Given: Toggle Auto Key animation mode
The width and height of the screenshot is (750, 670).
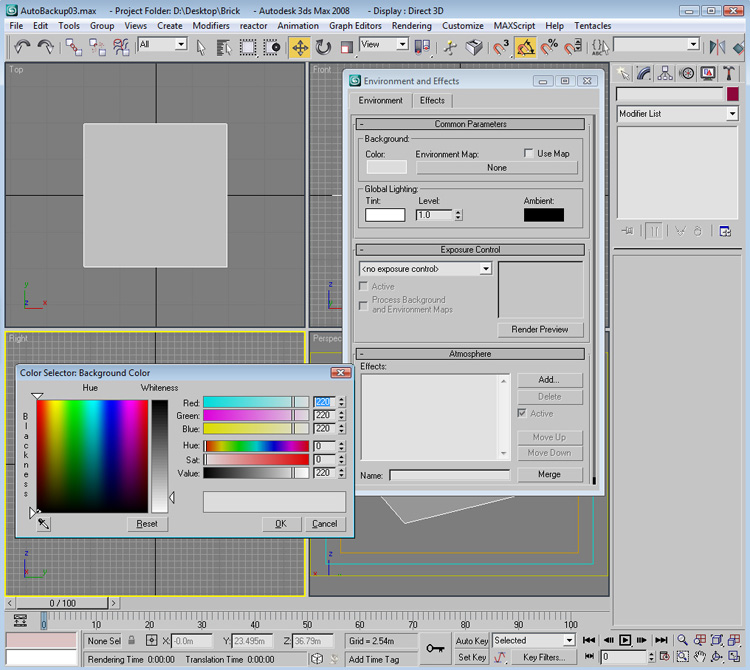Looking at the screenshot, I should (x=472, y=640).
